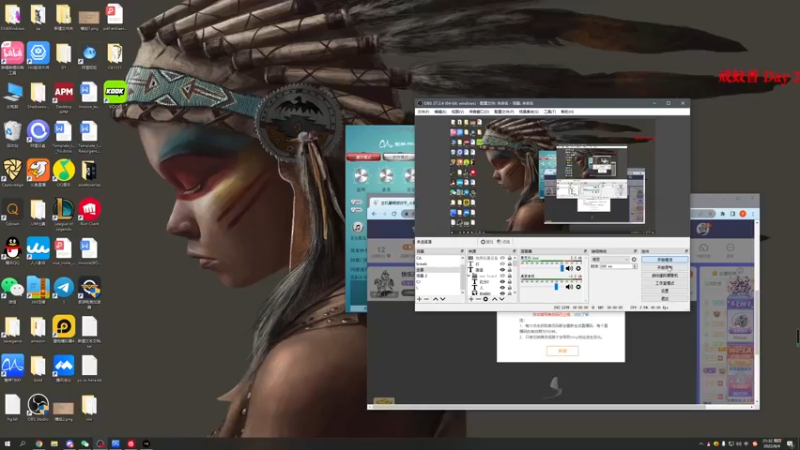Open the League of Legends desktop icon
800x450 pixels.
pyautogui.click(x=63, y=214)
